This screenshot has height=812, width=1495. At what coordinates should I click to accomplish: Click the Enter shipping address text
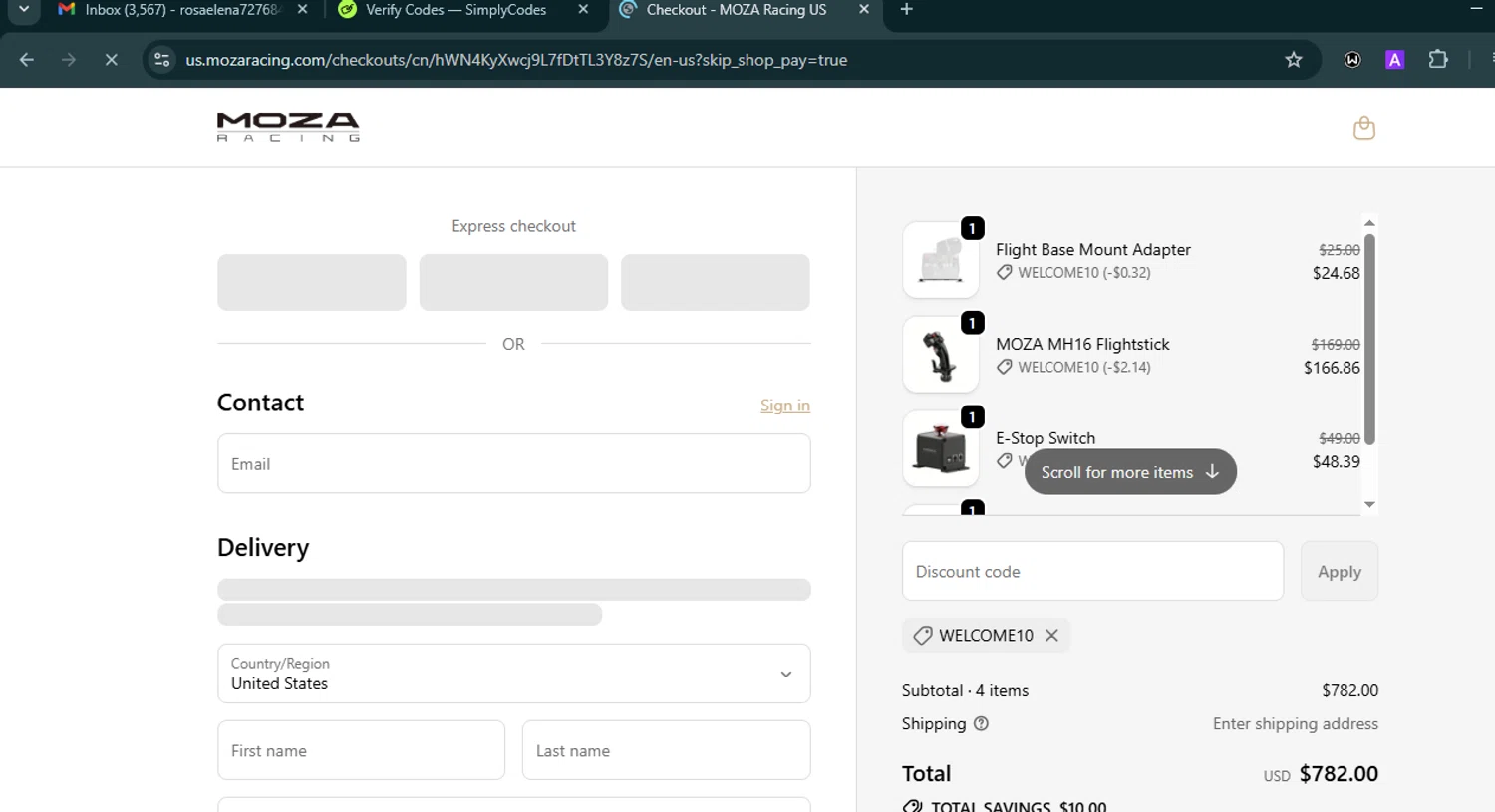[1296, 724]
